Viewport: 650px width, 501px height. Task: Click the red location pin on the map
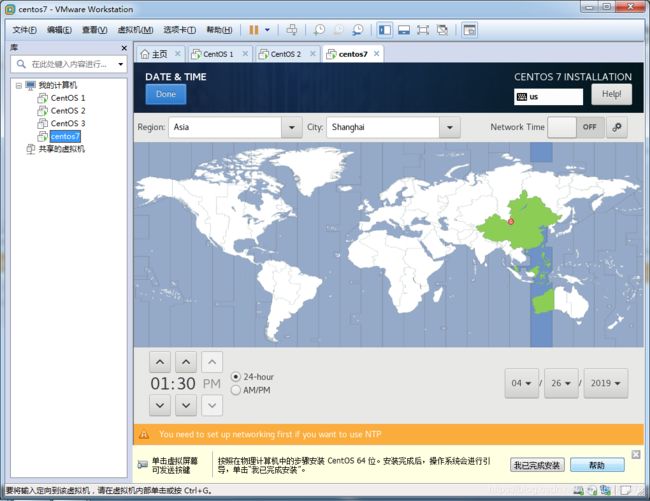(511, 221)
